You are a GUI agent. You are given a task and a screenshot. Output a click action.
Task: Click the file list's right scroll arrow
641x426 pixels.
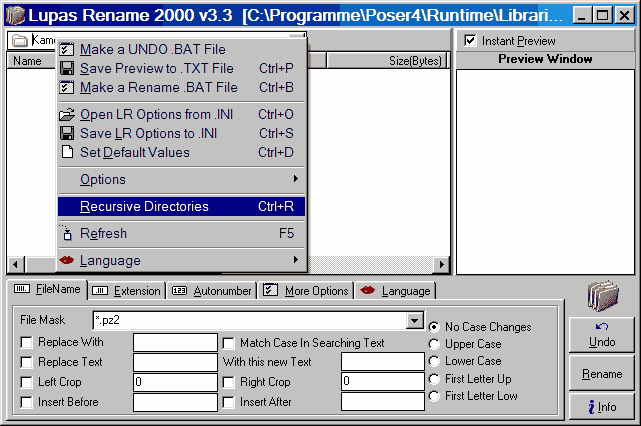coord(442,264)
